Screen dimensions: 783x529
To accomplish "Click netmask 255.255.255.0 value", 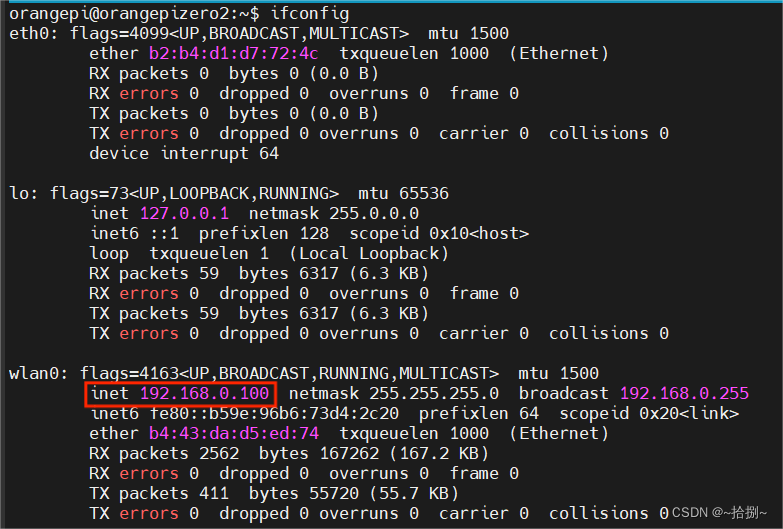I will (433, 394).
